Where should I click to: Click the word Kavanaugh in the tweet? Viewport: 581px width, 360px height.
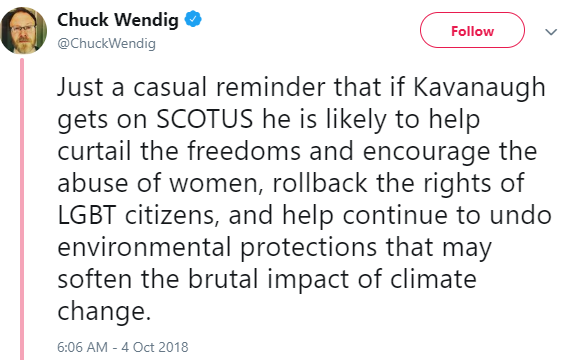coord(479,88)
